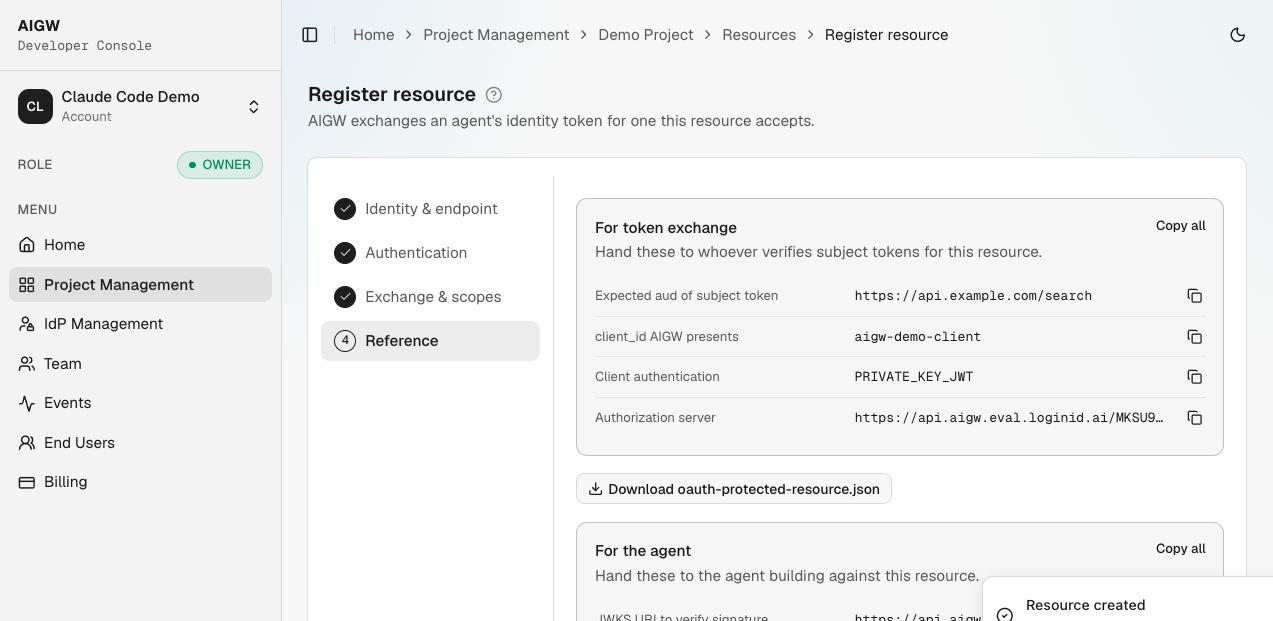Toggle the sidebar panel icon
Screen dimensions: 1273x621
[310, 35]
